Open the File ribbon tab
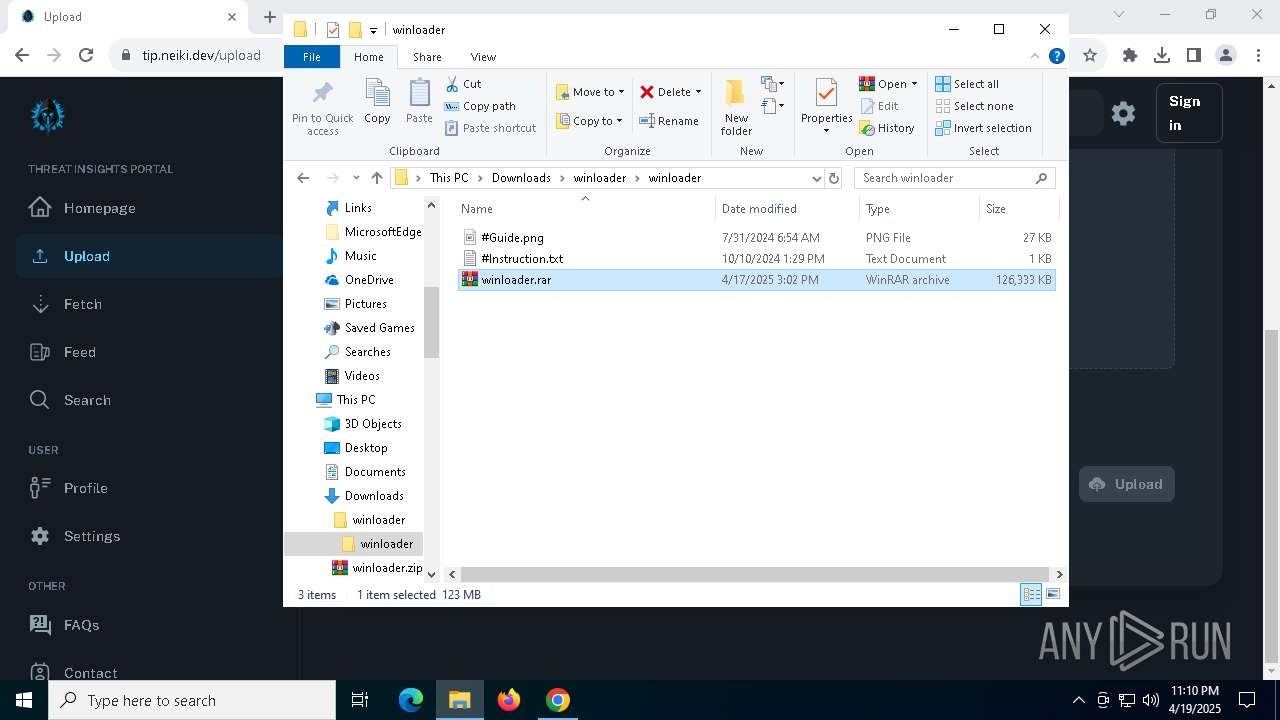Image resolution: width=1280 pixels, height=720 pixels. click(x=312, y=57)
